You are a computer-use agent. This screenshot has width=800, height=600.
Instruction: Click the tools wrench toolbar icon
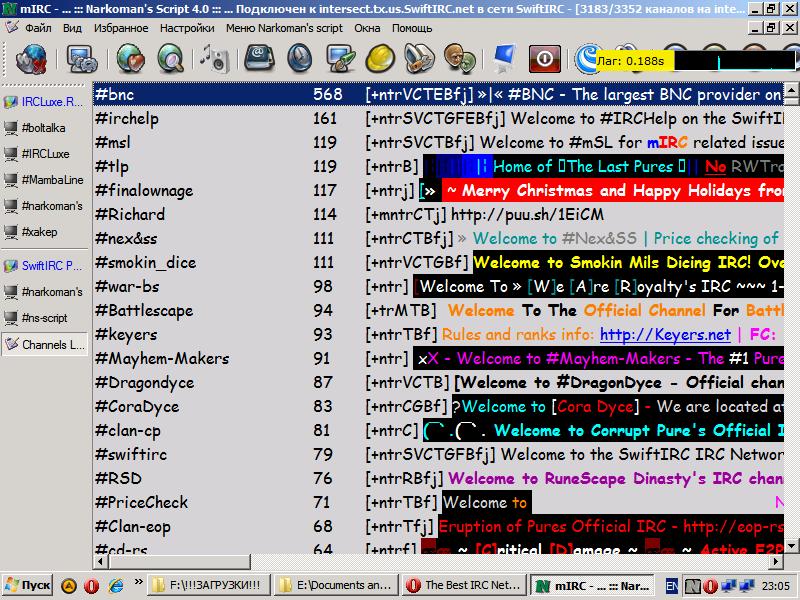pos(419,59)
